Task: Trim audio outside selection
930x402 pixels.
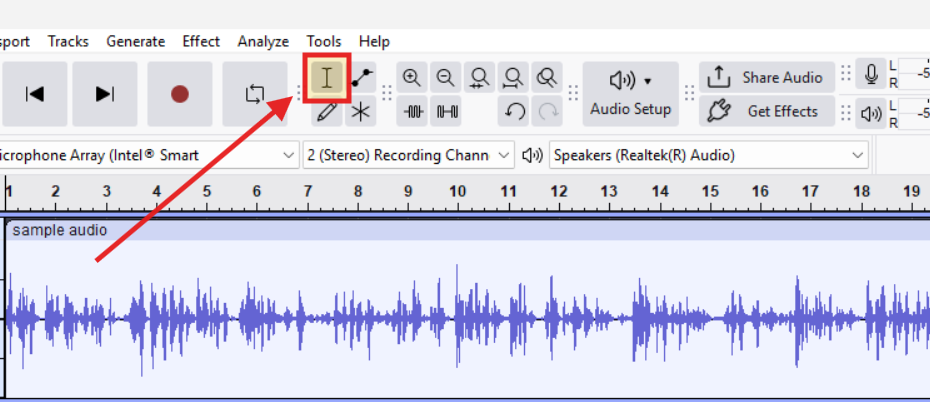Action: (413, 112)
